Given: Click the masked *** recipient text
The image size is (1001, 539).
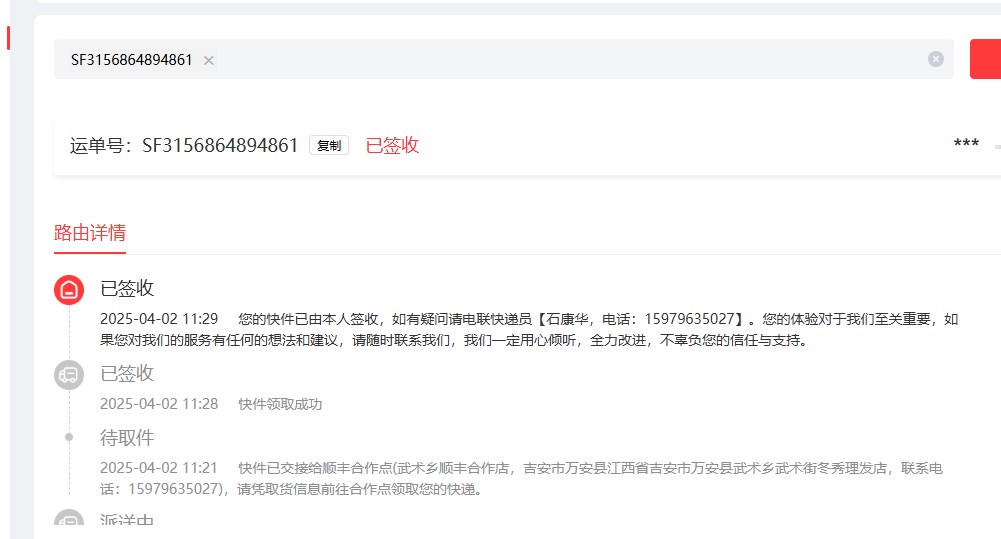Looking at the screenshot, I should tap(966, 144).
